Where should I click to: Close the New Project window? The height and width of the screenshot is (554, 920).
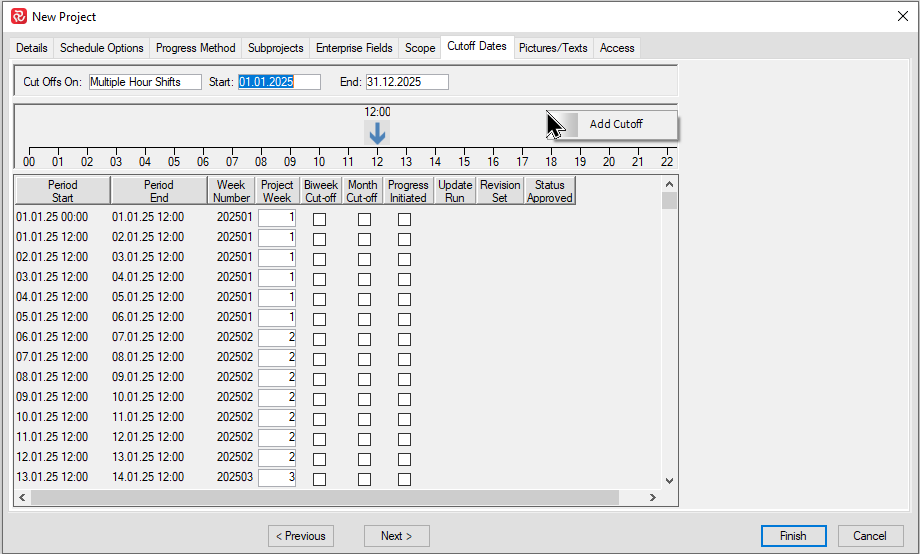903,16
